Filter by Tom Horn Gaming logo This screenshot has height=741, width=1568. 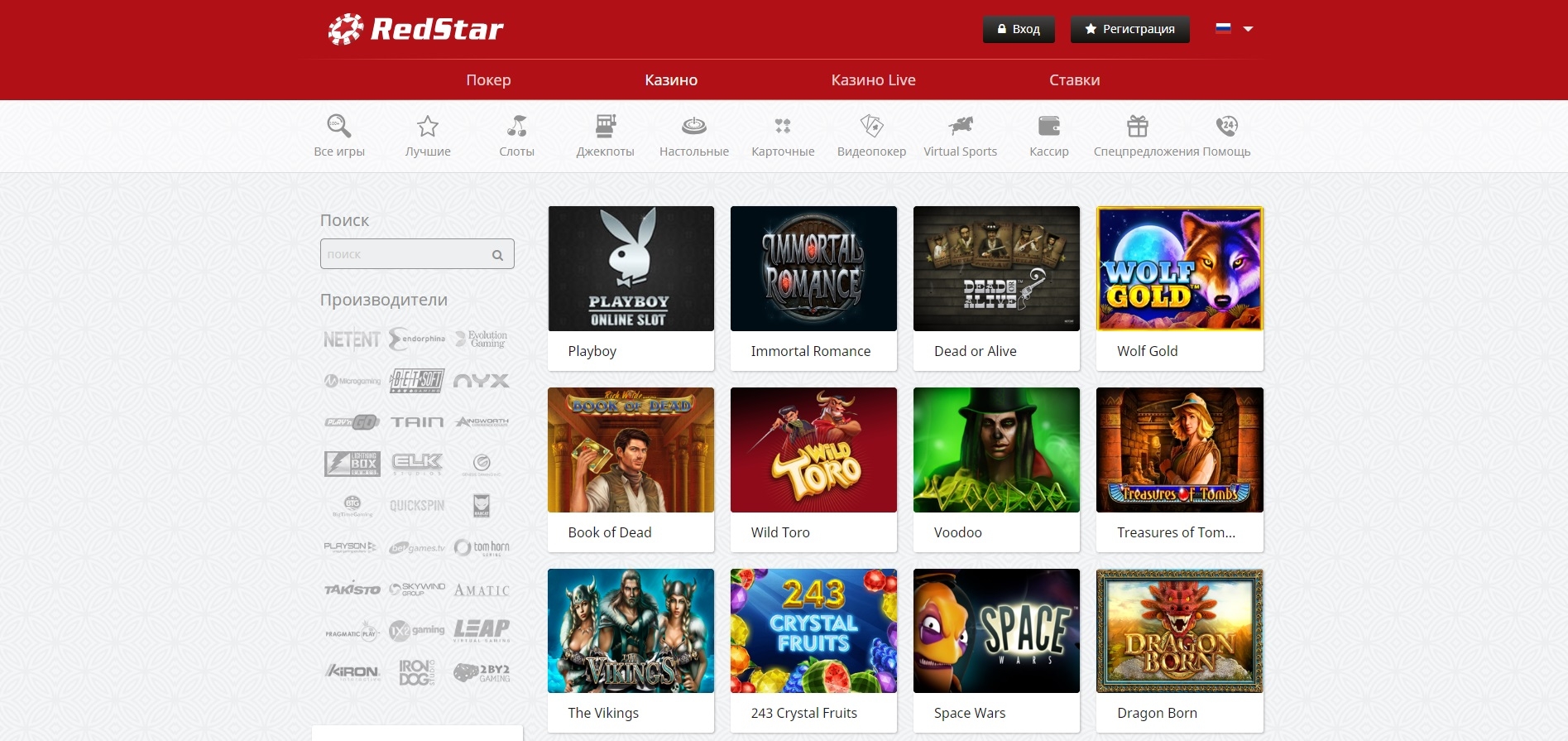click(482, 547)
